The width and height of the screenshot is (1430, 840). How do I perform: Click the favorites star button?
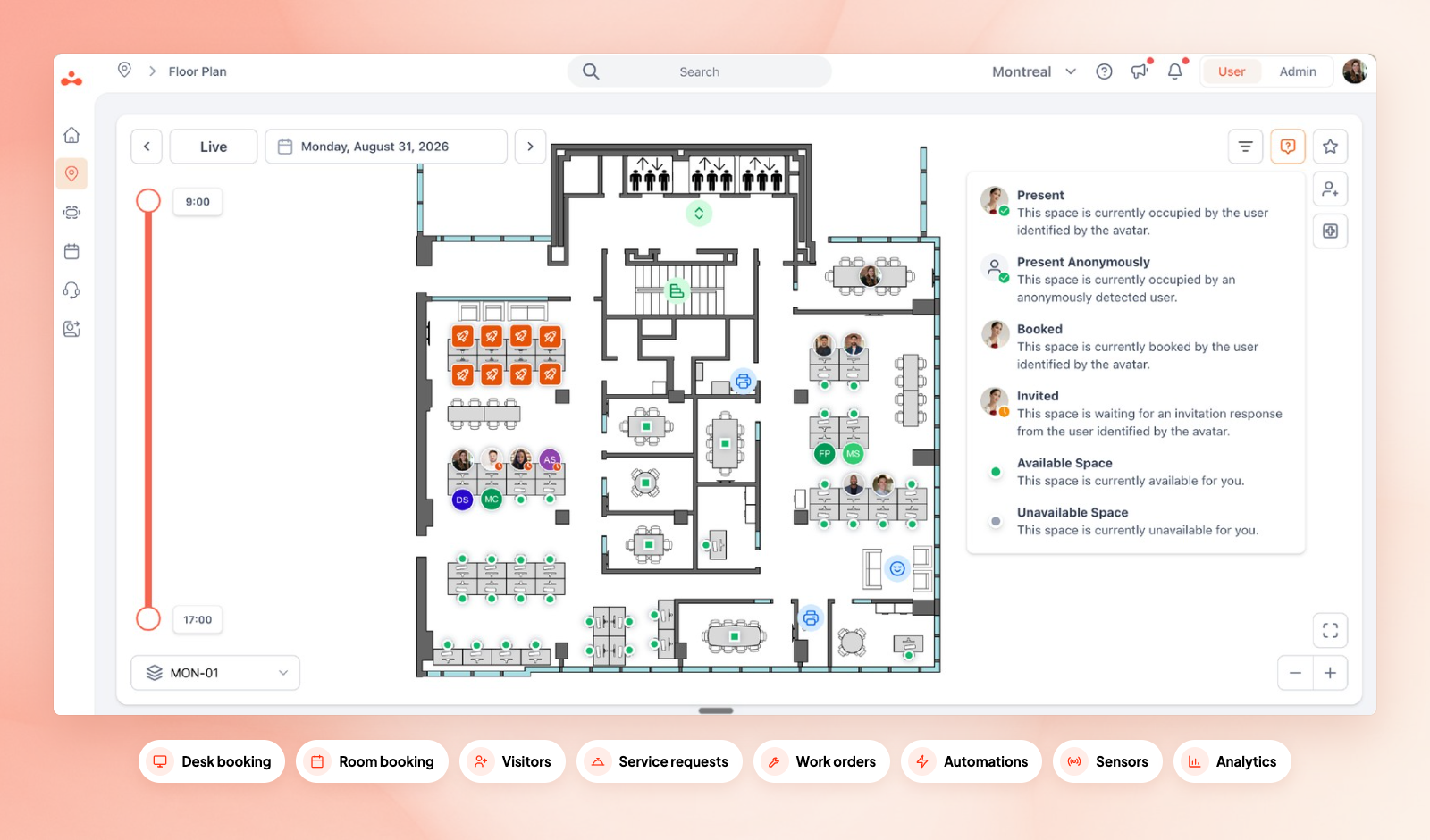pos(1330,147)
